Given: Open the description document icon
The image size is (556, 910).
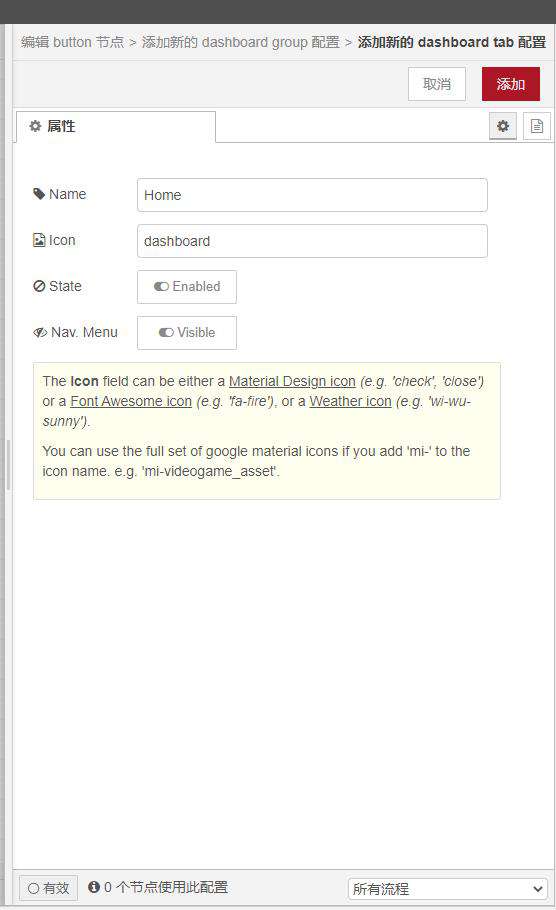Looking at the screenshot, I should point(537,126).
